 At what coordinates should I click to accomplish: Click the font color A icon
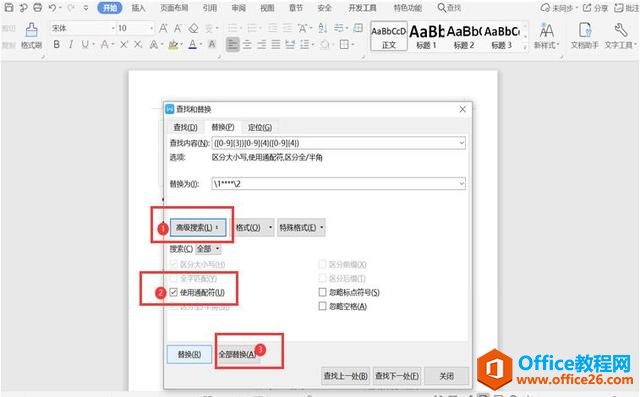pyautogui.click(x=192, y=44)
